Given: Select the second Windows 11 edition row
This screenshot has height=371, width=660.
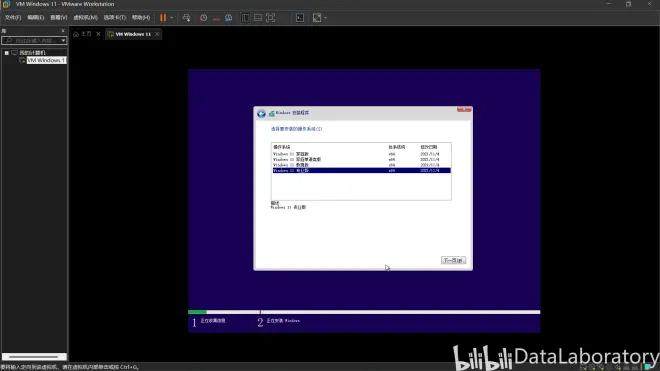Looking at the screenshot, I should [361, 160].
